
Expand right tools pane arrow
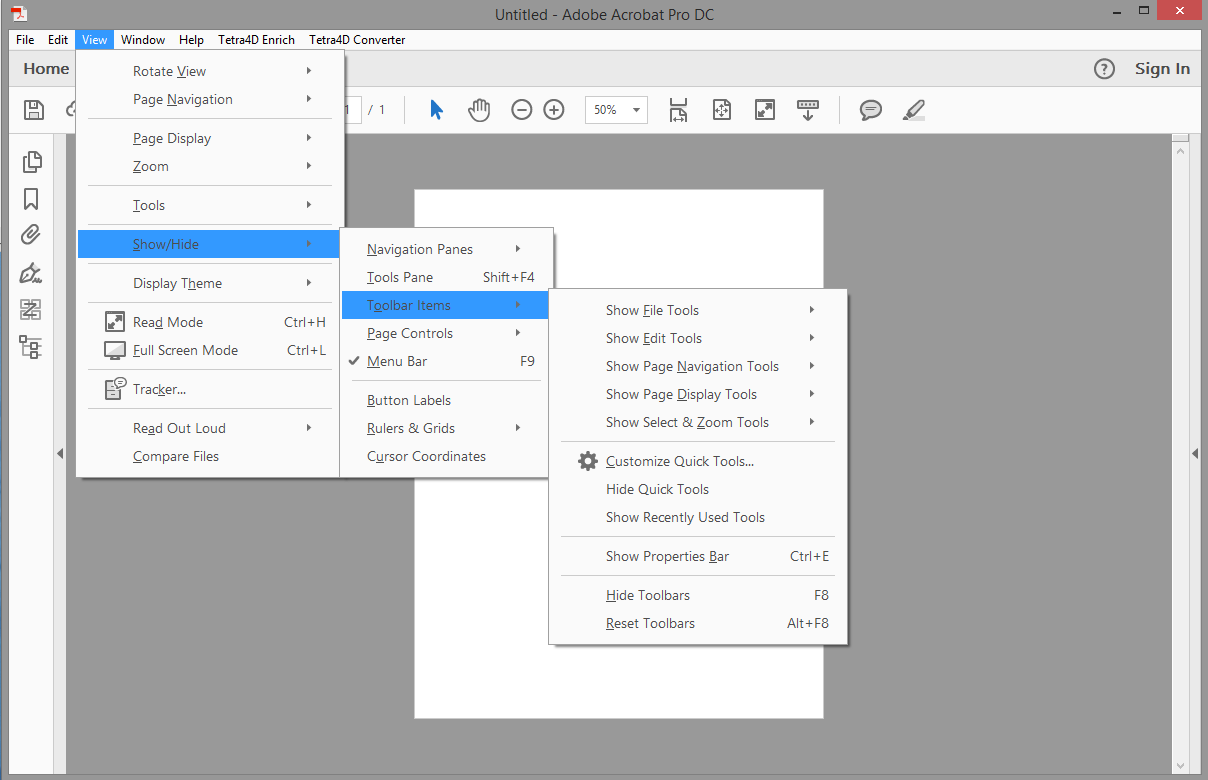pos(1195,454)
